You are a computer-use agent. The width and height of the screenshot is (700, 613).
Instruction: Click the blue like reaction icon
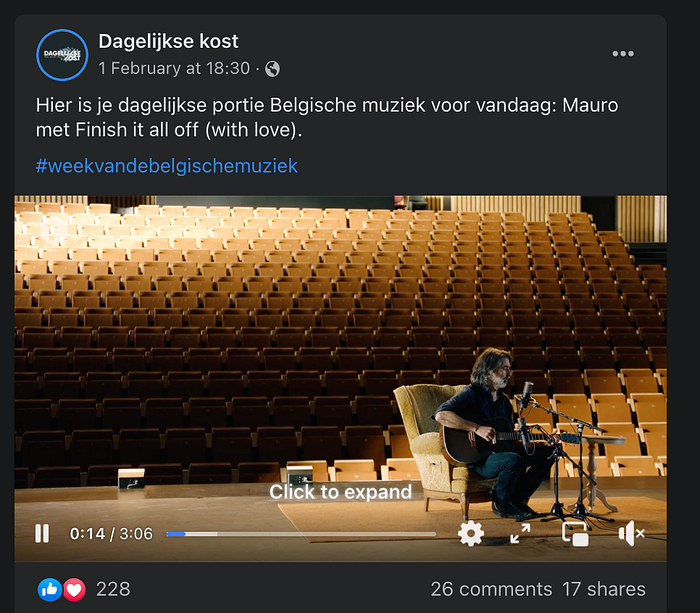50,590
